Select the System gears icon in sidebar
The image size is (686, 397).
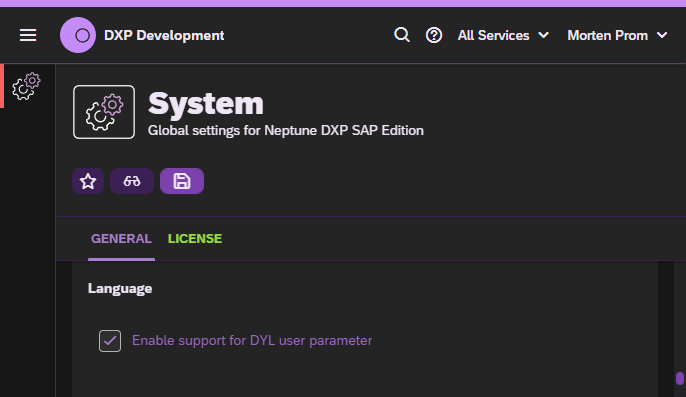point(26,86)
